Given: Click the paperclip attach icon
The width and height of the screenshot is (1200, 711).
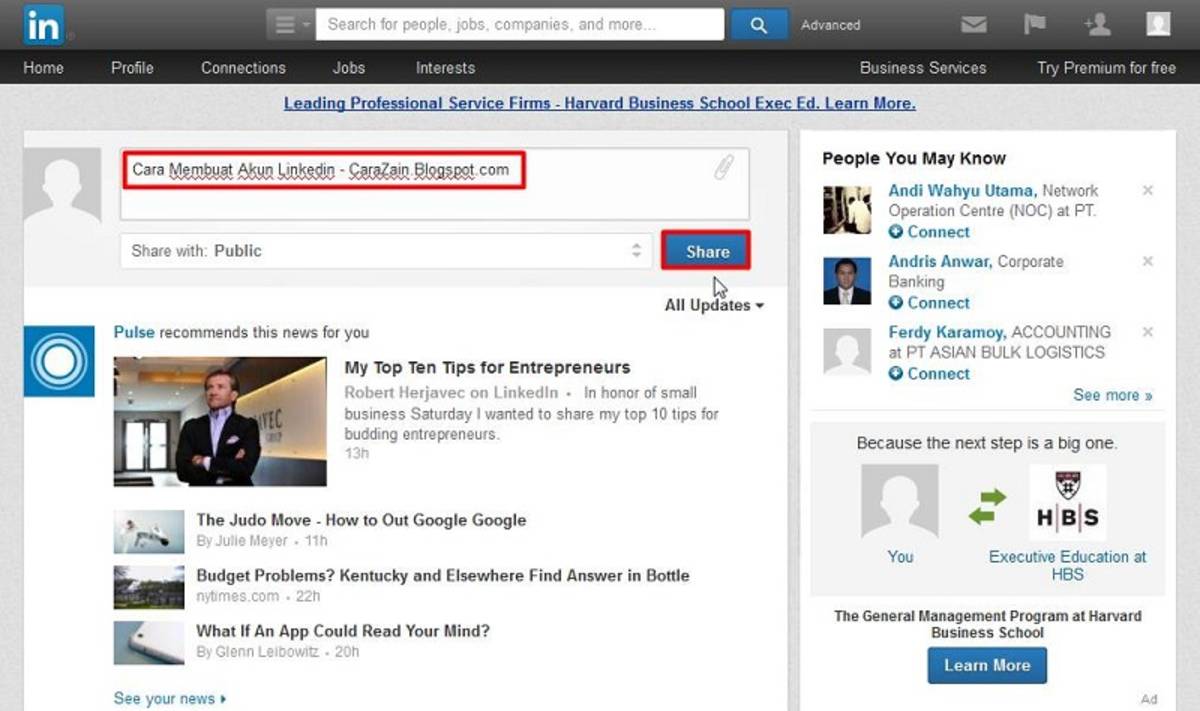Looking at the screenshot, I should tap(722, 168).
